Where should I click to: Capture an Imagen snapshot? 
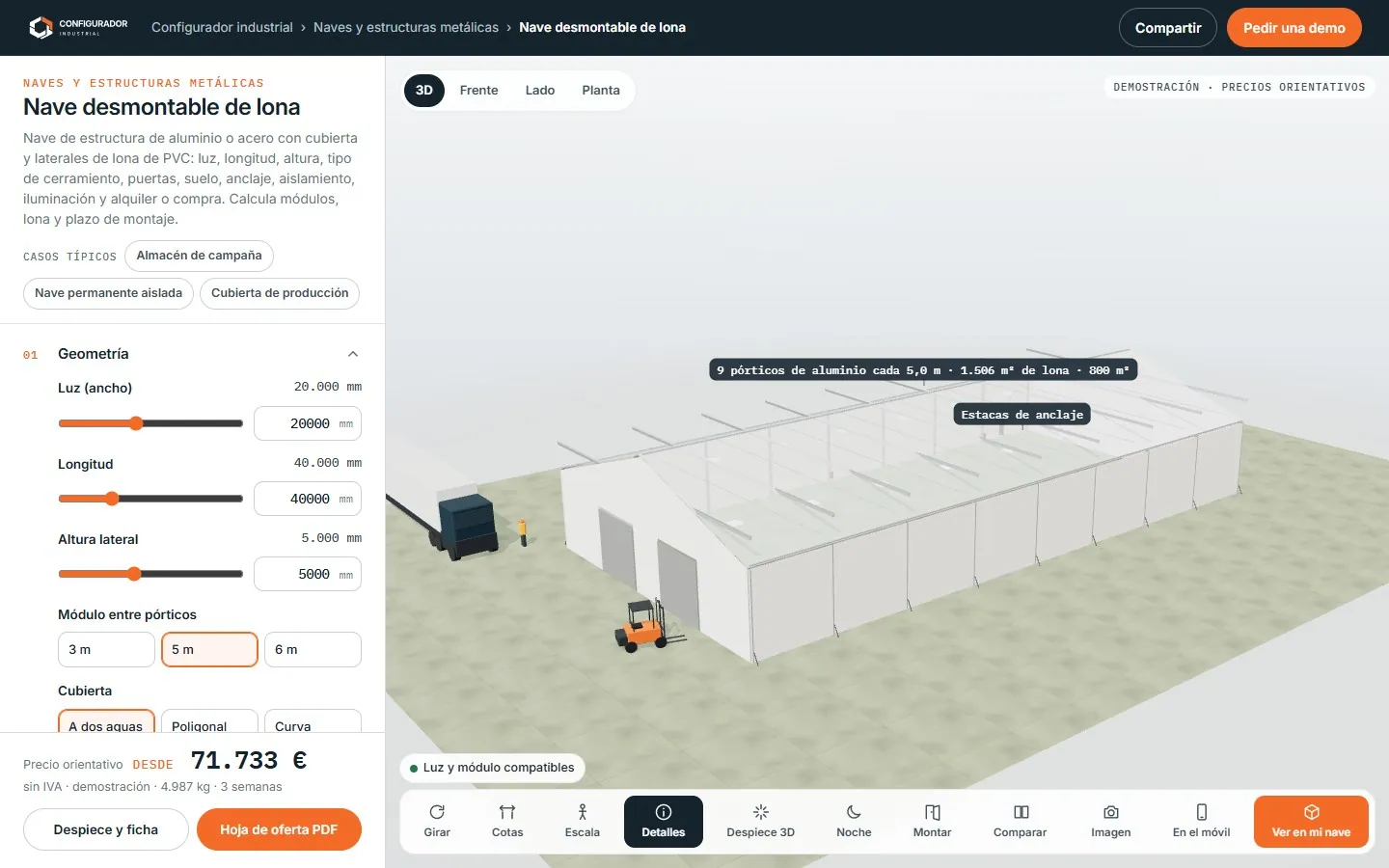point(1111,822)
